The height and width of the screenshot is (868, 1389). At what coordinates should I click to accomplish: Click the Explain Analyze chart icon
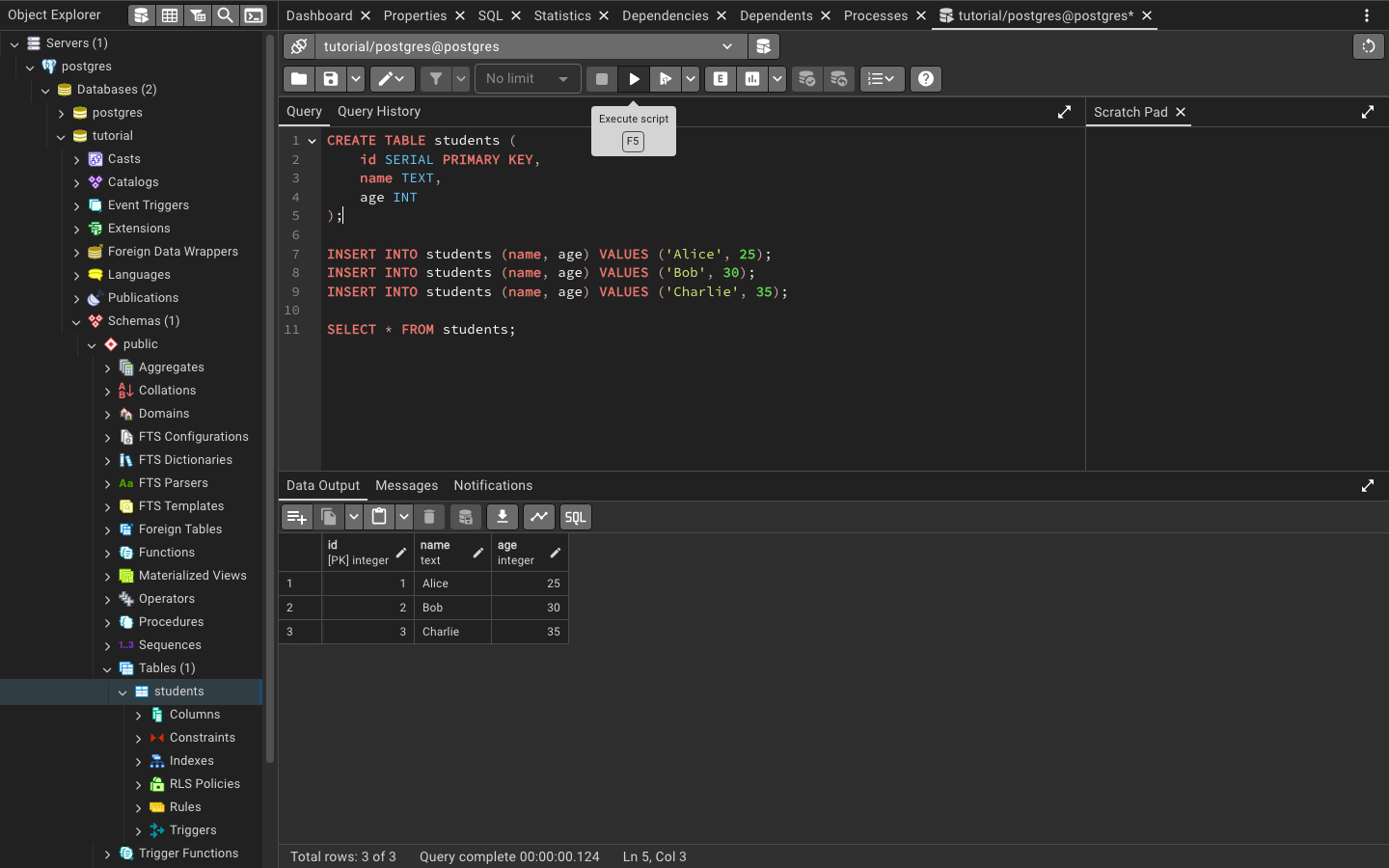pos(752,79)
